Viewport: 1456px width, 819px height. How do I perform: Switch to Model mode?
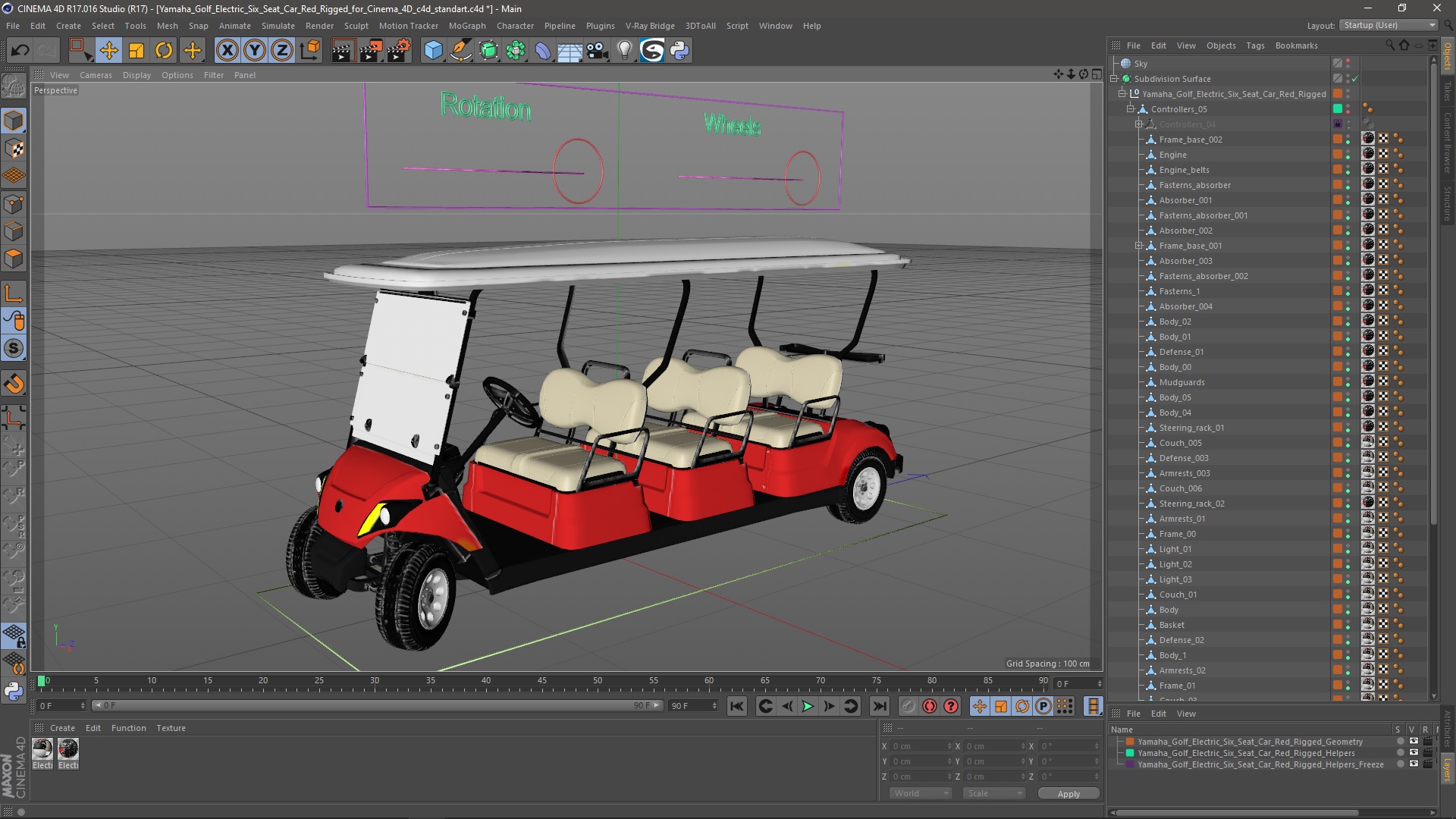pos(14,121)
